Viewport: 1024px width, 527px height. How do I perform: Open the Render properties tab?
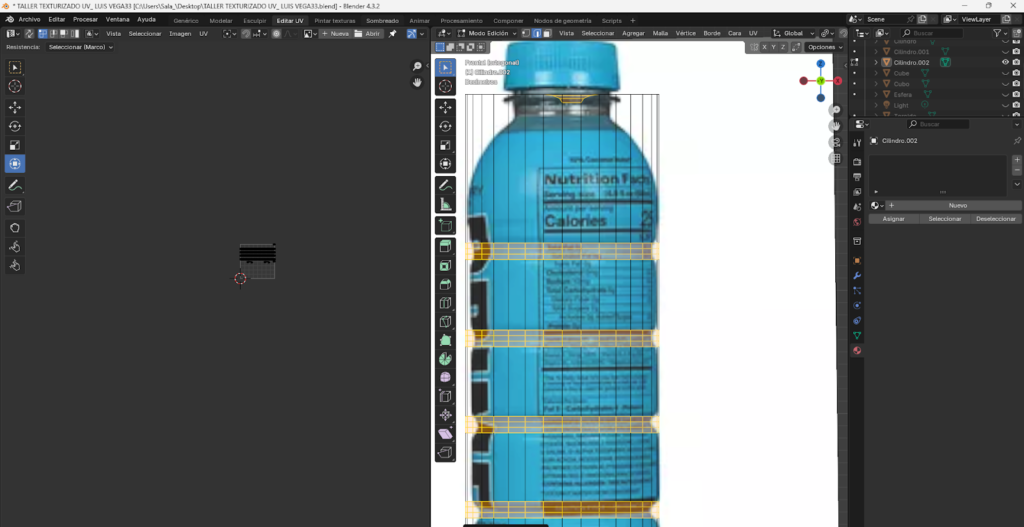pyautogui.click(x=857, y=162)
